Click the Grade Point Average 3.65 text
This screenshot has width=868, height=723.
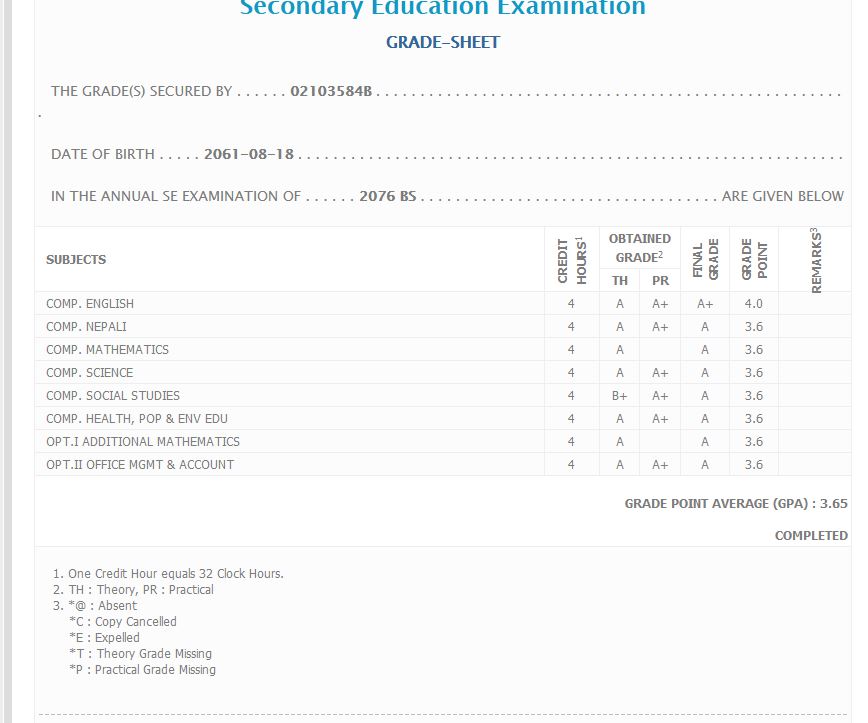735,504
